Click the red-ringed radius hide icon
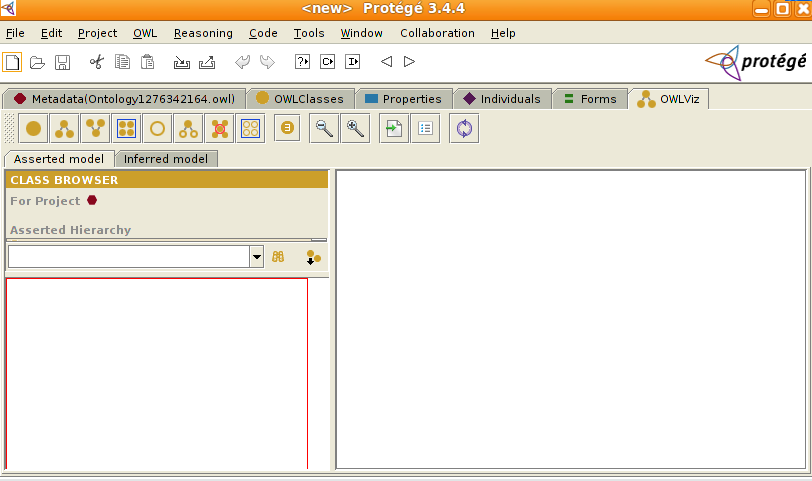 (x=220, y=128)
